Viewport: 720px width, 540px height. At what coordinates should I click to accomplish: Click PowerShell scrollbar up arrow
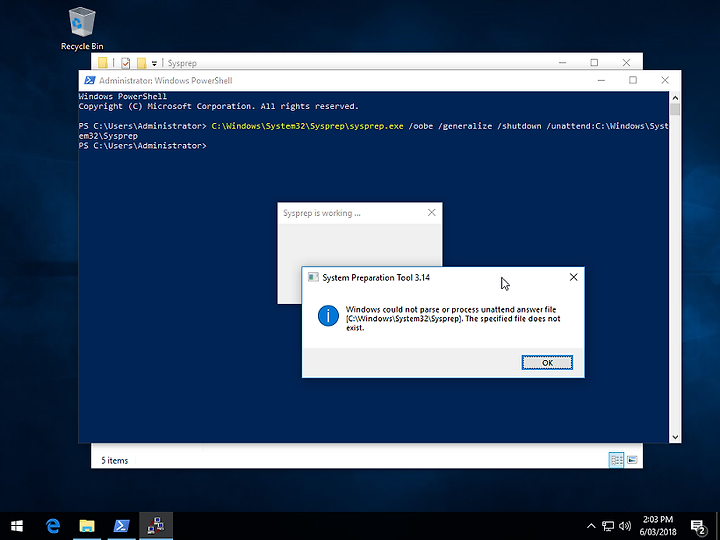[675, 97]
